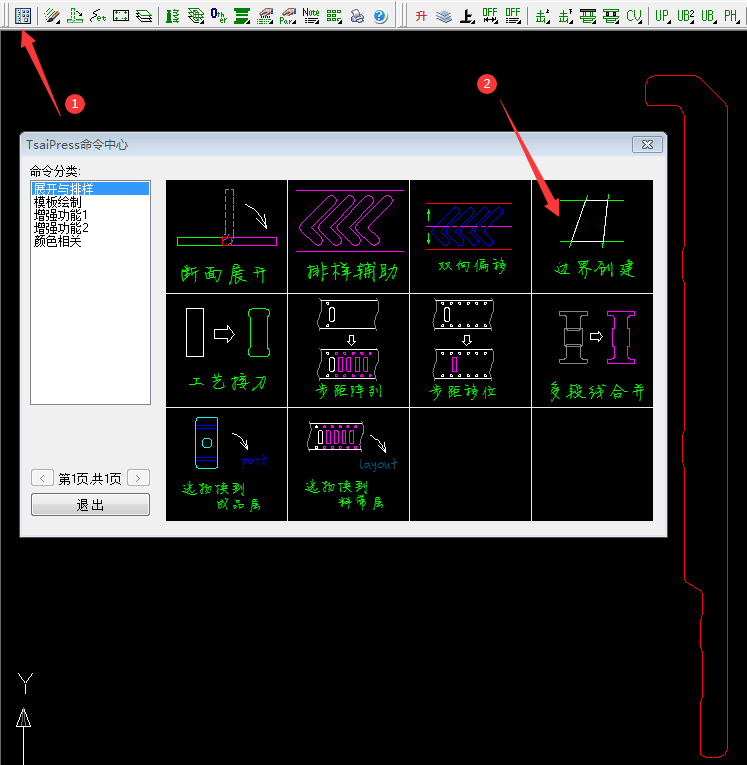Click the 'UP' toolbar icon
This screenshot has width=747, height=765.
pyautogui.click(x=662, y=16)
